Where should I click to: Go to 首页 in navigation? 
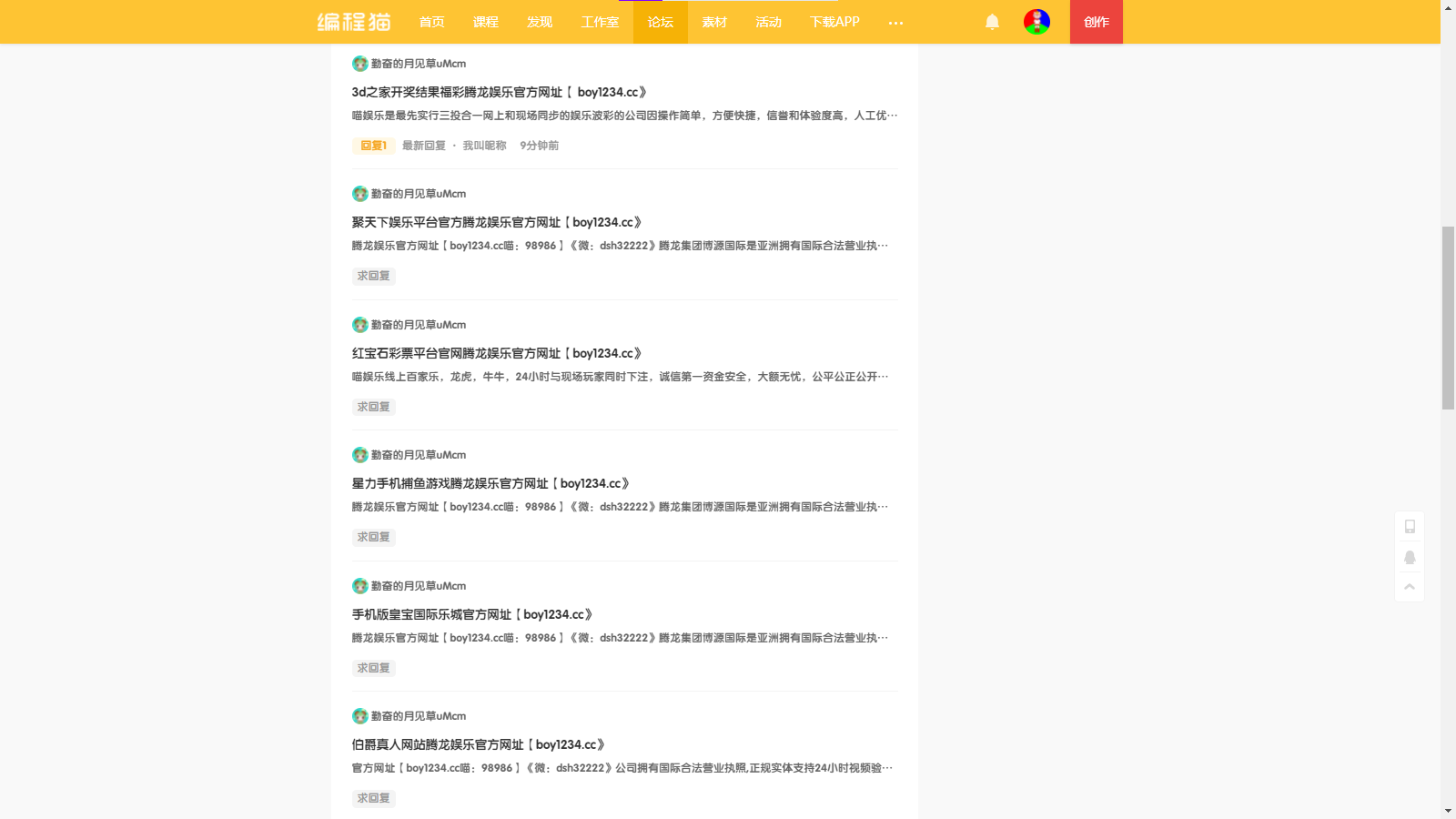click(x=432, y=22)
